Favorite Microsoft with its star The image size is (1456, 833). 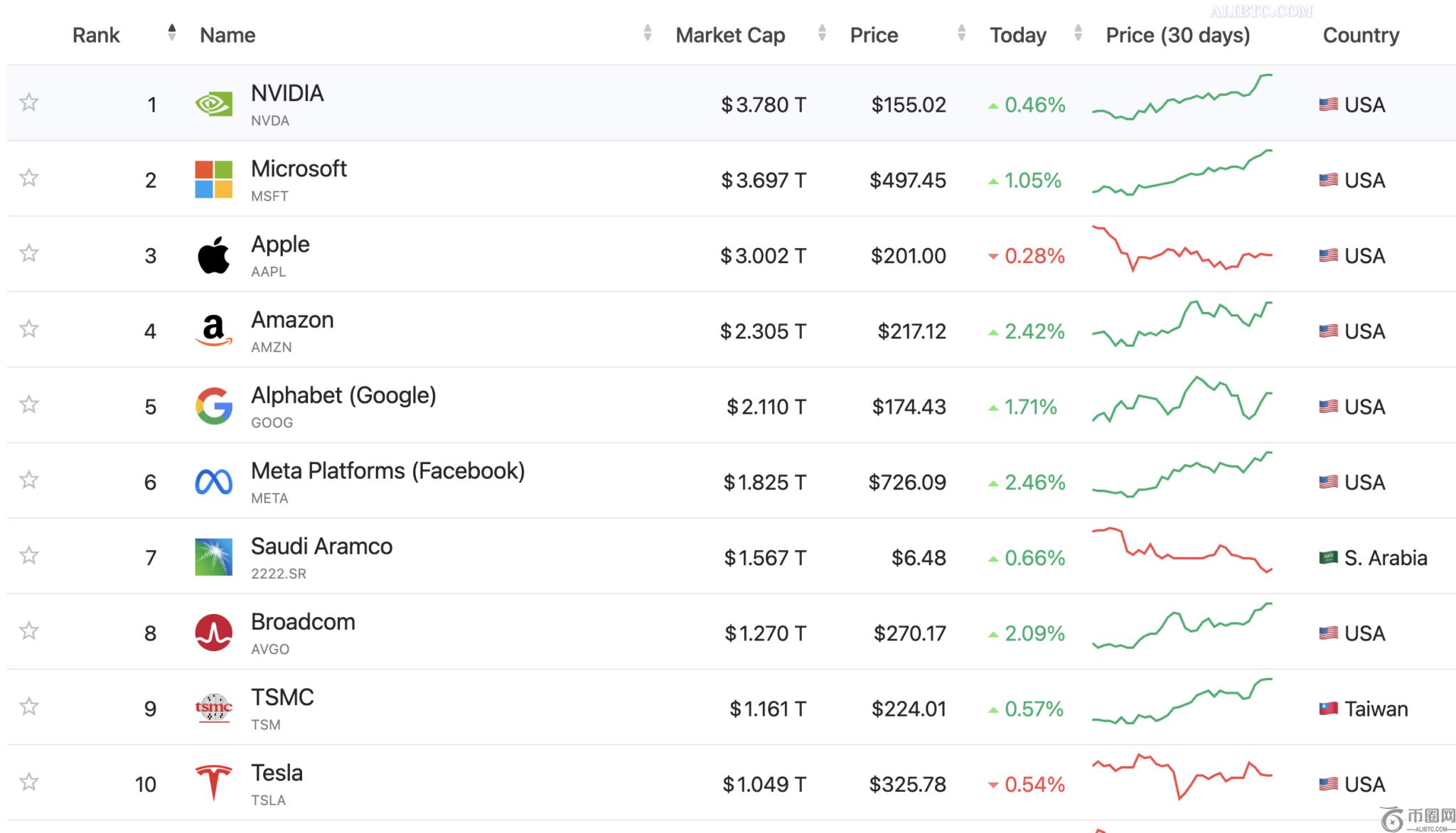[x=28, y=178]
